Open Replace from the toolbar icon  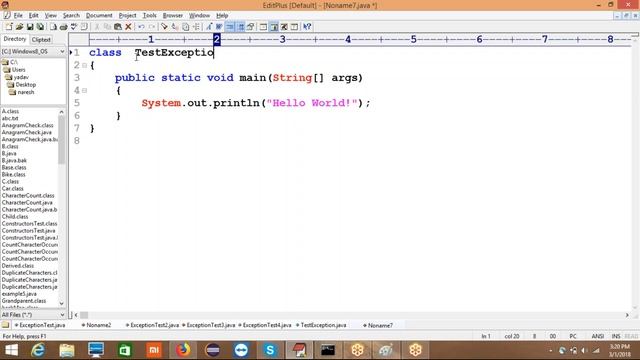175,27
